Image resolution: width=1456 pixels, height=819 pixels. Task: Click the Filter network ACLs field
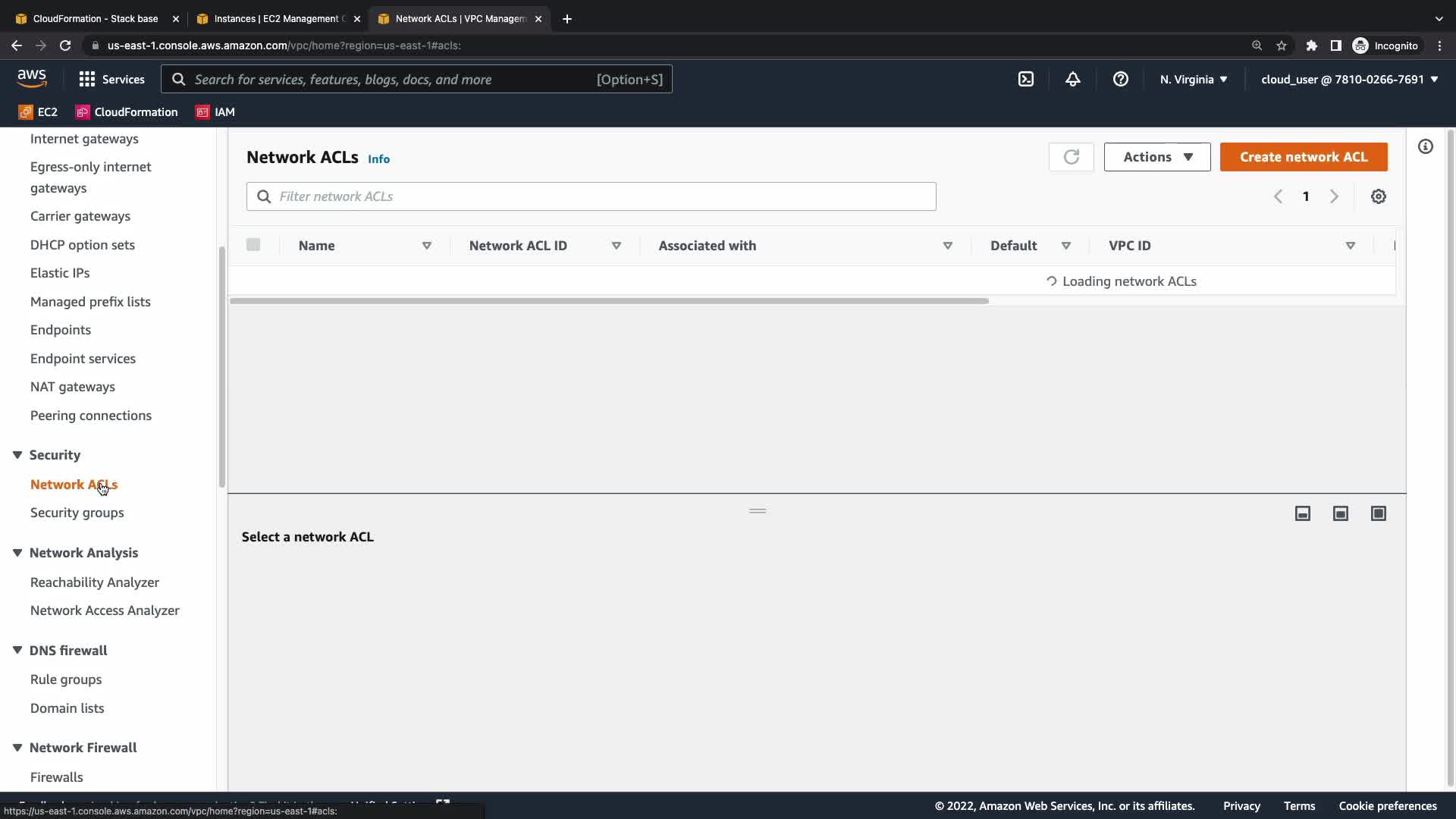[591, 196]
